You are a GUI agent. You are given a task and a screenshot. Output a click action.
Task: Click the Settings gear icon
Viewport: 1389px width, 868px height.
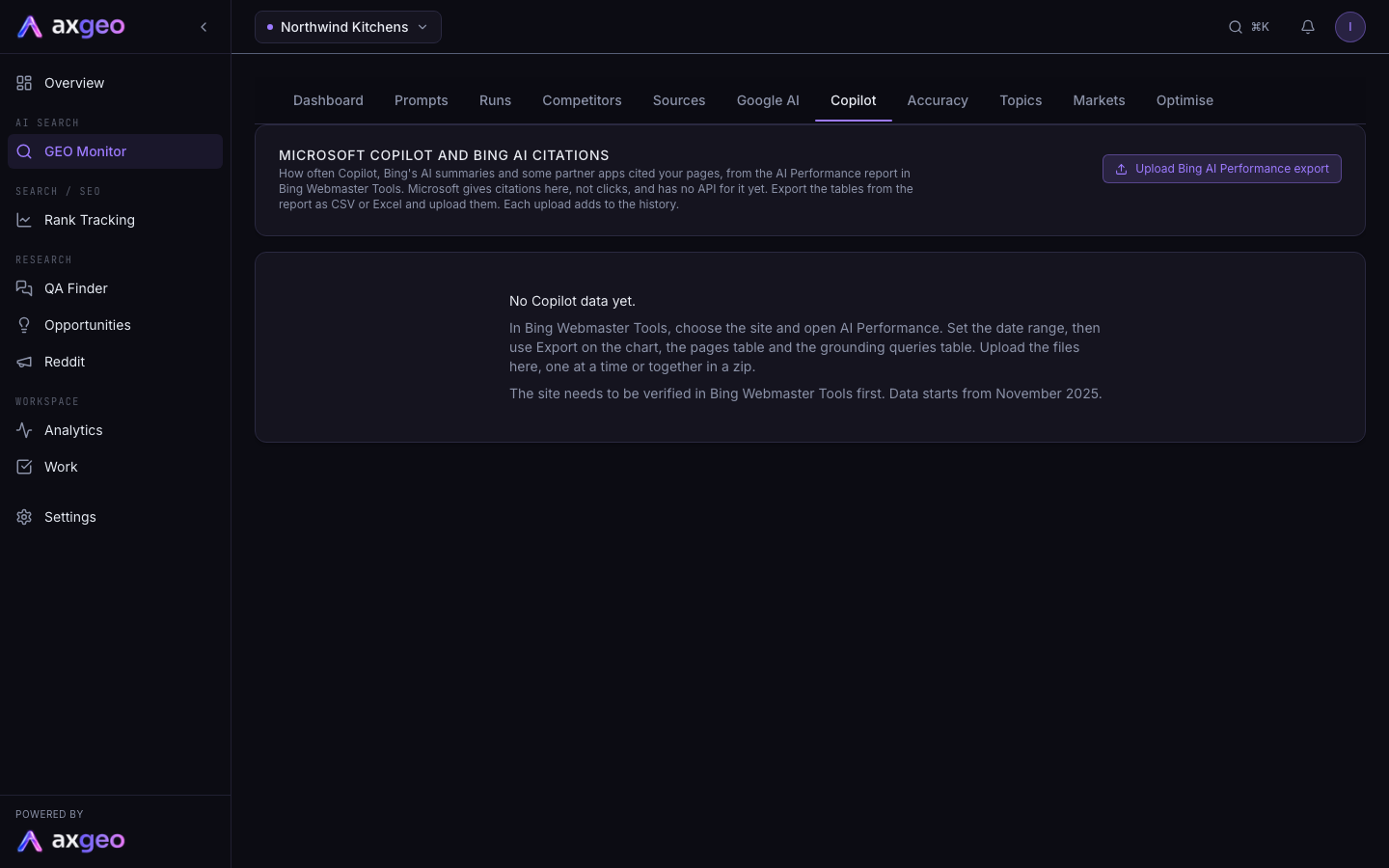[x=24, y=517]
